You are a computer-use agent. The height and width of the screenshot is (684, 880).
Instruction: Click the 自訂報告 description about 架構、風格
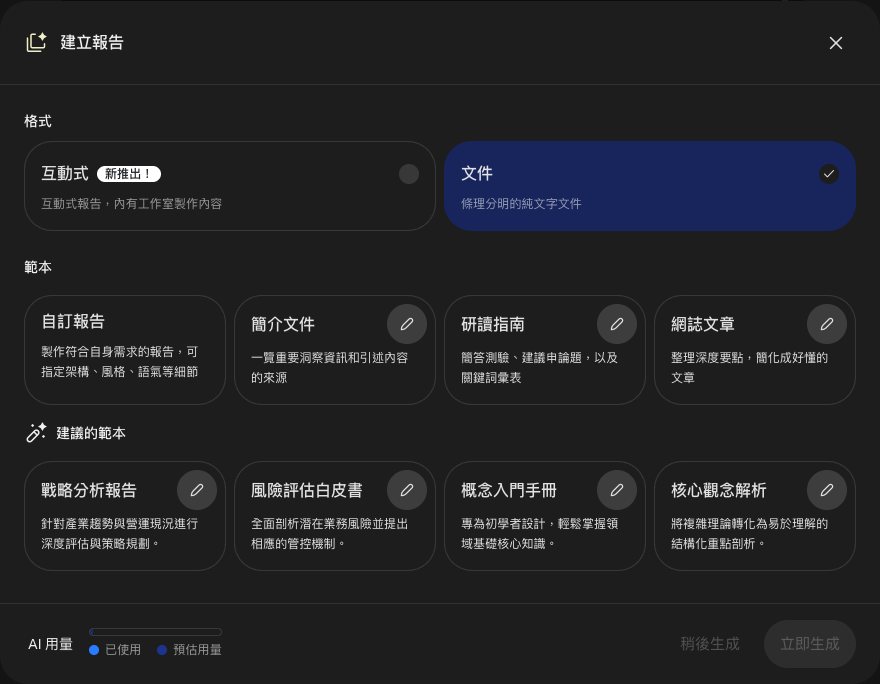pyautogui.click(x=120, y=362)
